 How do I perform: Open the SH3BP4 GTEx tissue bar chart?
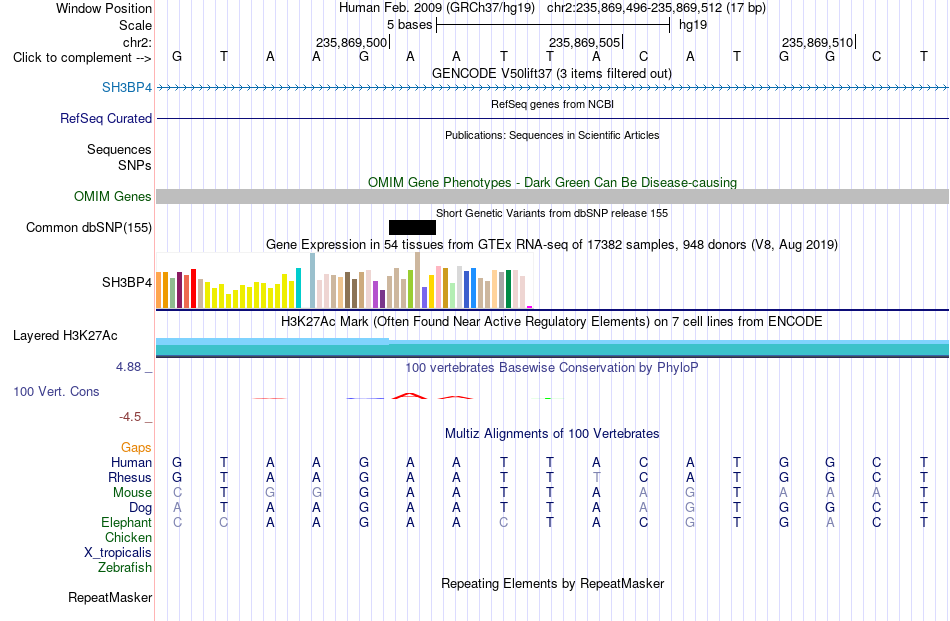click(x=344, y=281)
